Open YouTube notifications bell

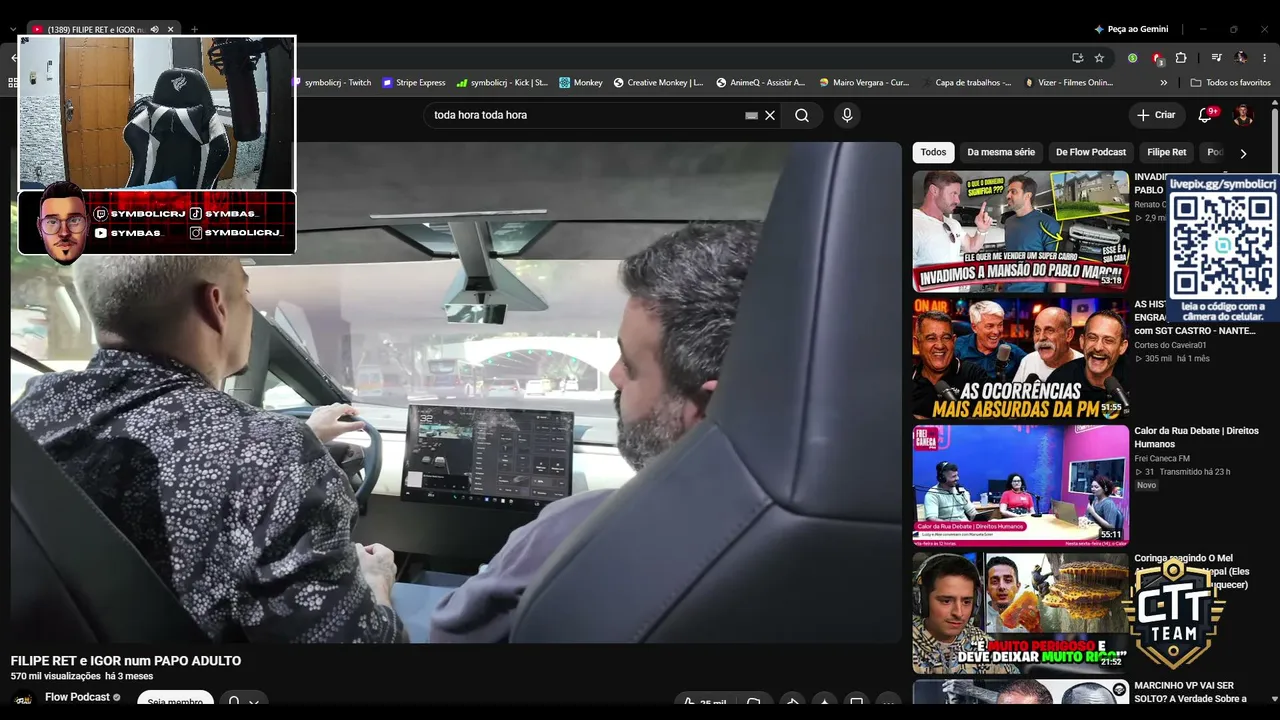(x=1205, y=115)
